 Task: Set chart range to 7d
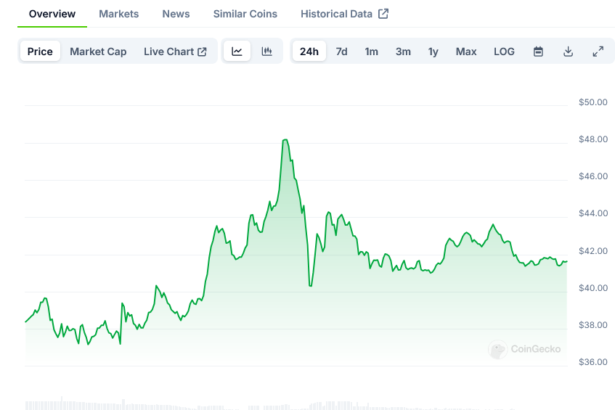click(342, 51)
